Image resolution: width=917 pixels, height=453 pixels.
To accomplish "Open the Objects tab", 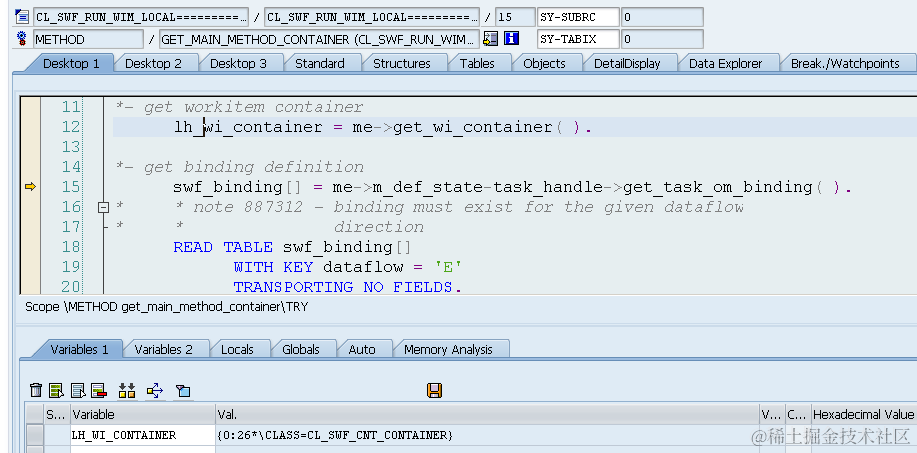I will coord(544,63).
